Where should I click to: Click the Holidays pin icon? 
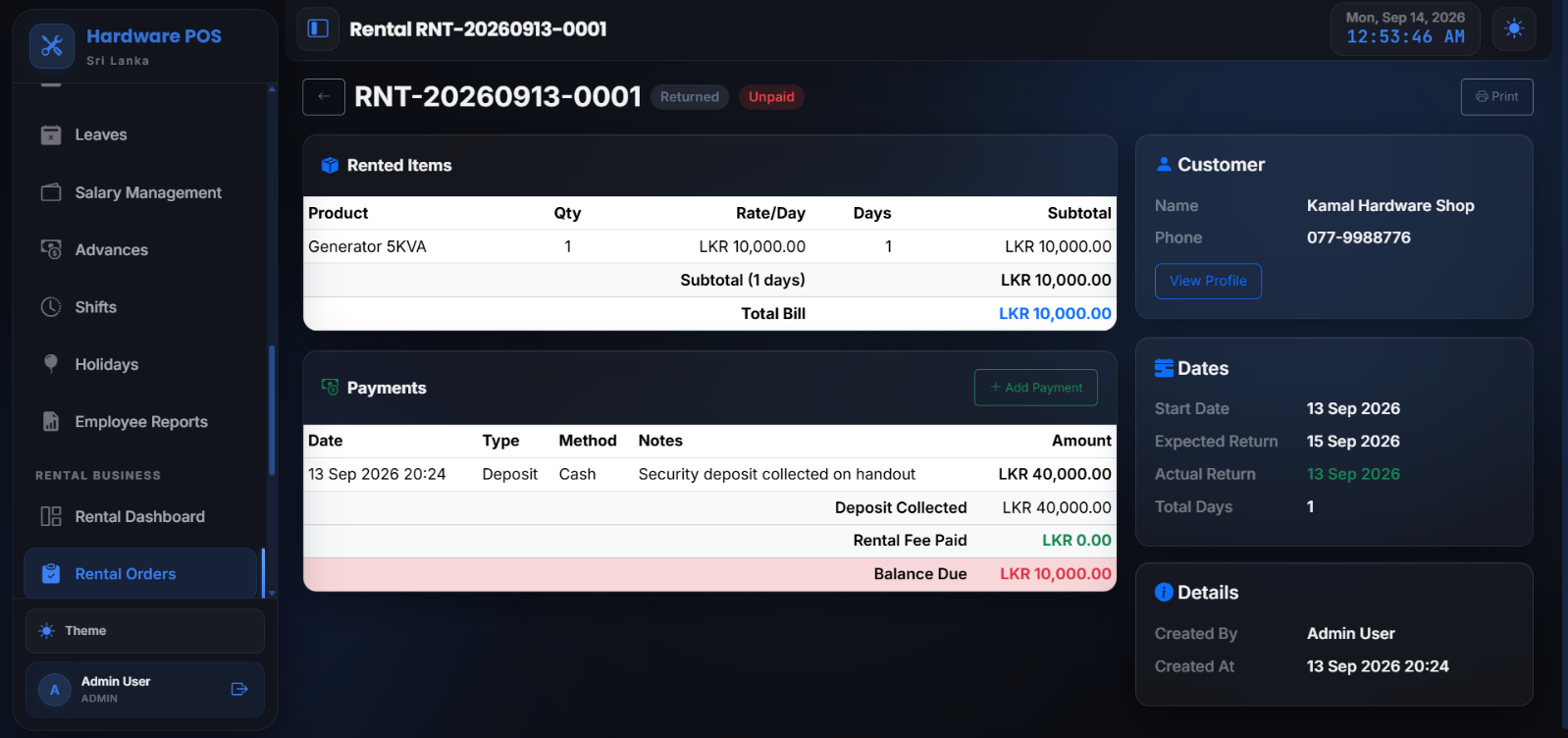pos(51,364)
